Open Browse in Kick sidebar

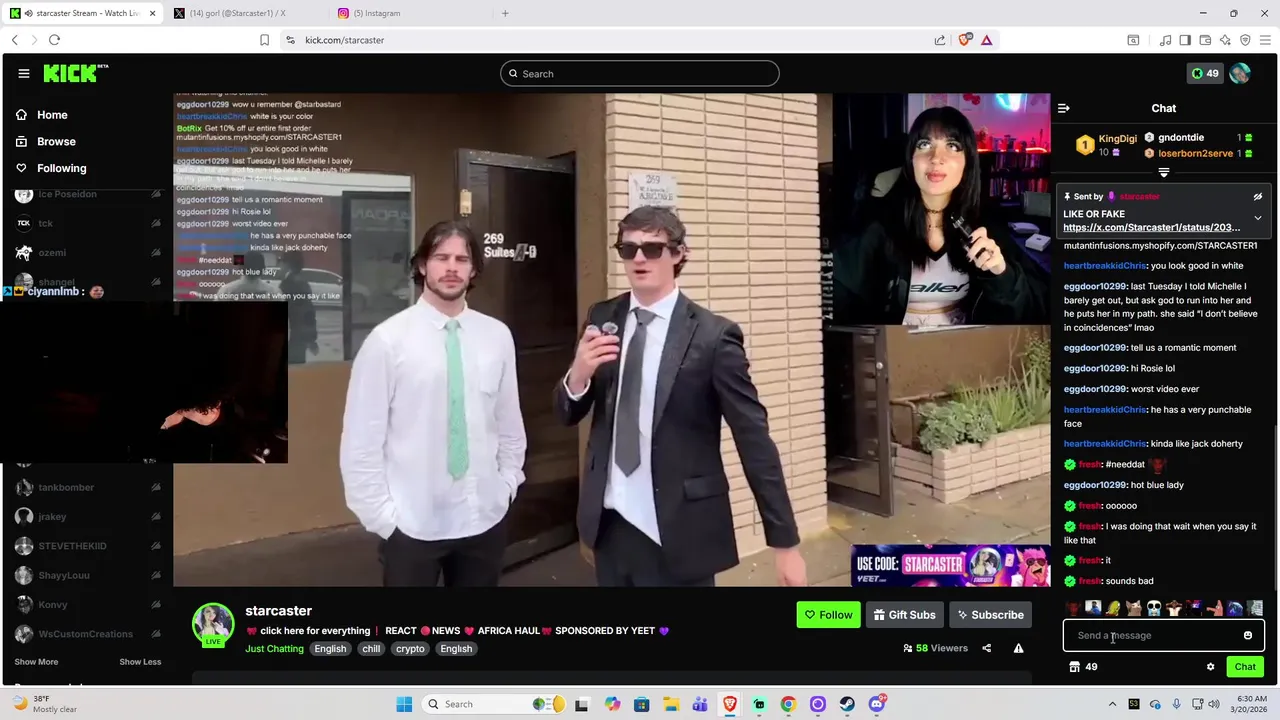tap(56, 142)
